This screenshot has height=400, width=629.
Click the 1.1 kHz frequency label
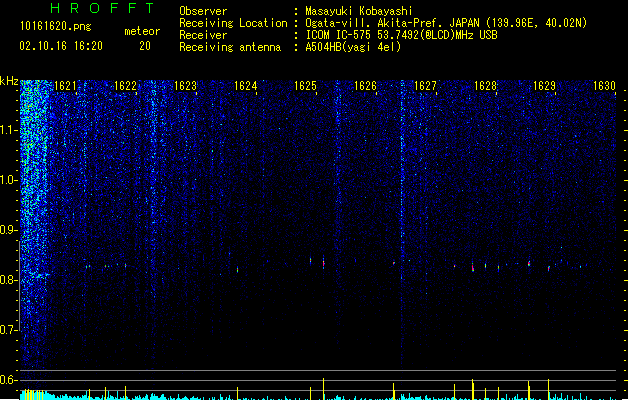point(8,130)
